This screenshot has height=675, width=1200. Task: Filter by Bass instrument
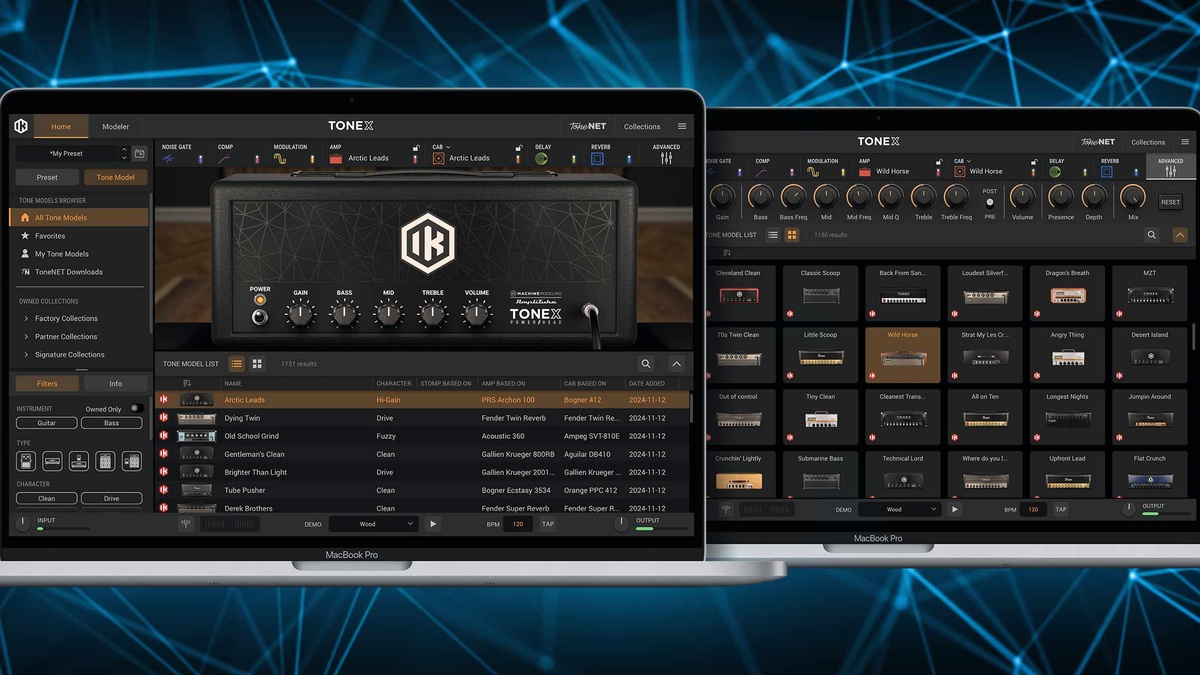(x=111, y=423)
